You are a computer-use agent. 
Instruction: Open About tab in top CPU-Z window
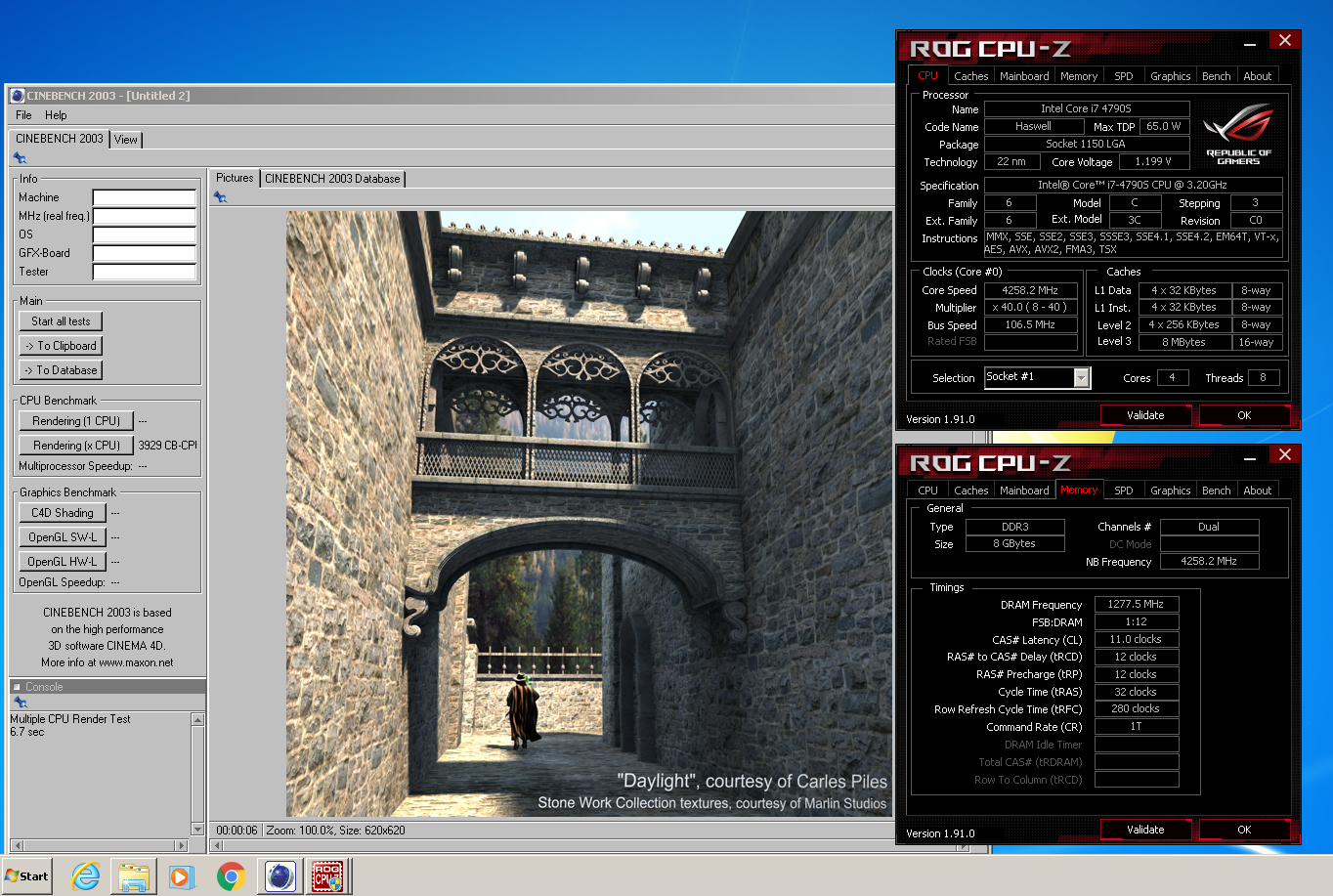click(x=1258, y=76)
